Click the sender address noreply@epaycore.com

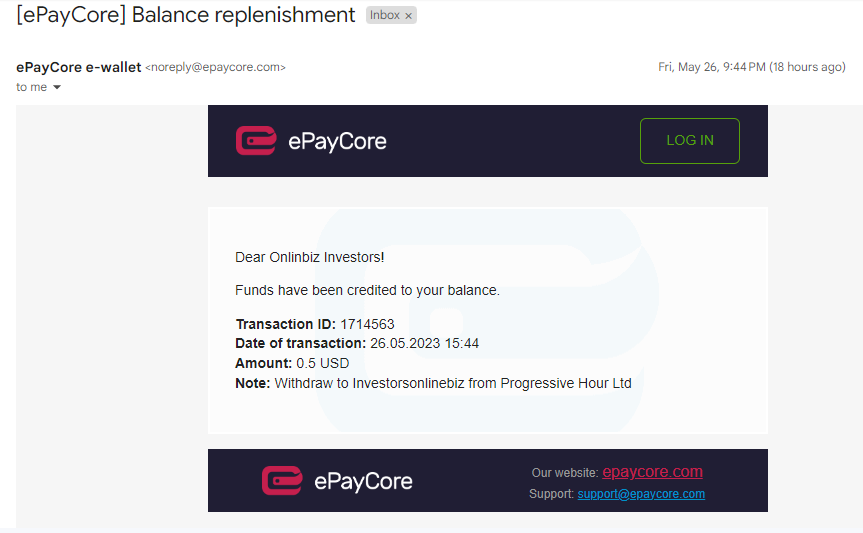pyautogui.click(x=215, y=67)
